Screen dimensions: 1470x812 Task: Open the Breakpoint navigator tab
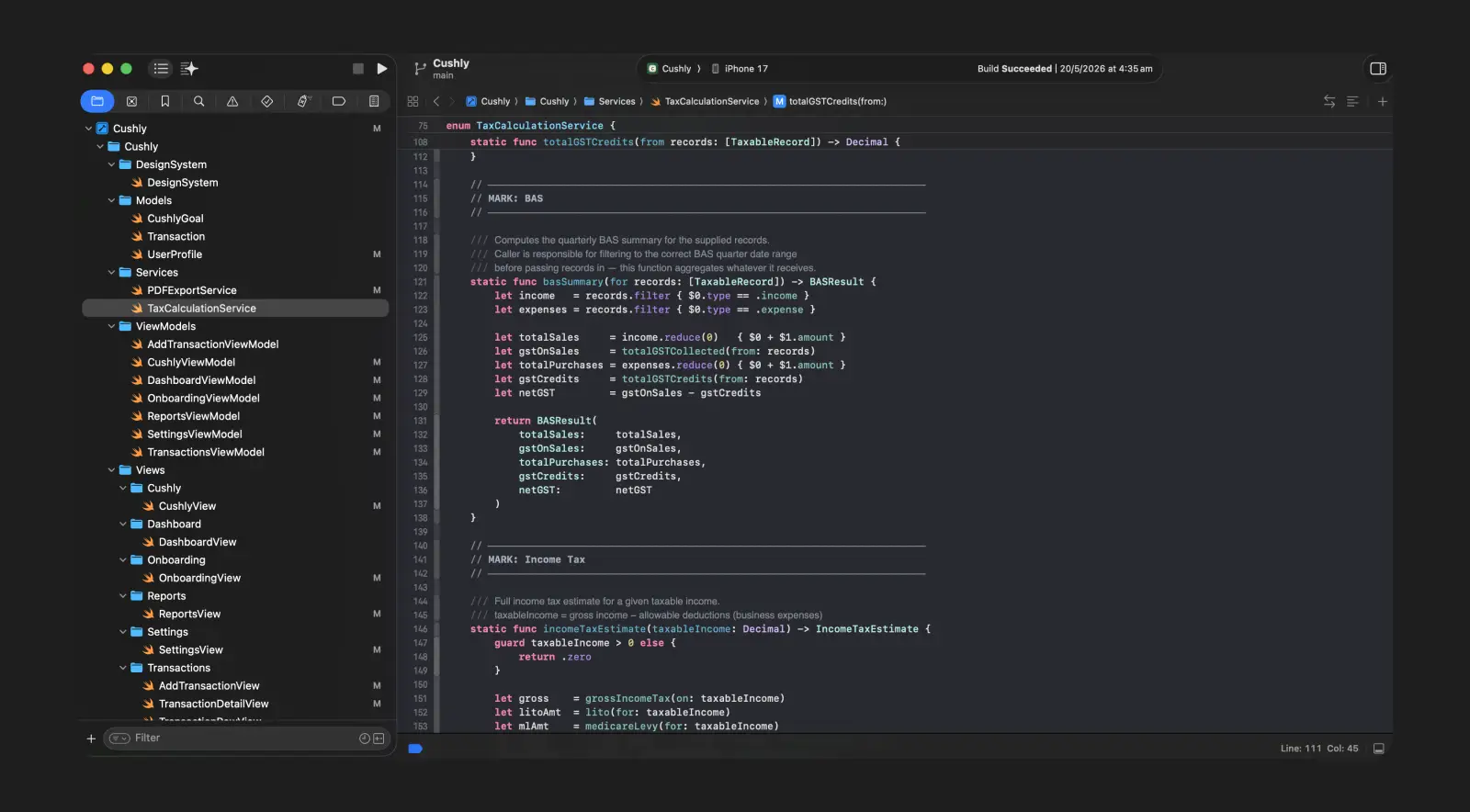[339, 101]
